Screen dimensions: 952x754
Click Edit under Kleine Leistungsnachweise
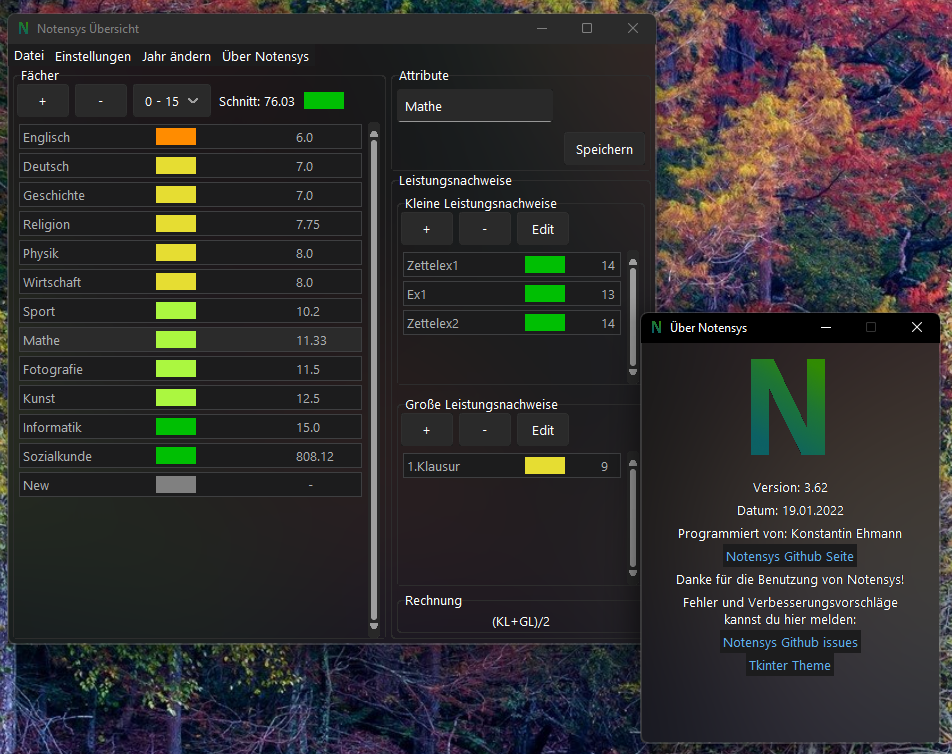[x=543, y=229]
